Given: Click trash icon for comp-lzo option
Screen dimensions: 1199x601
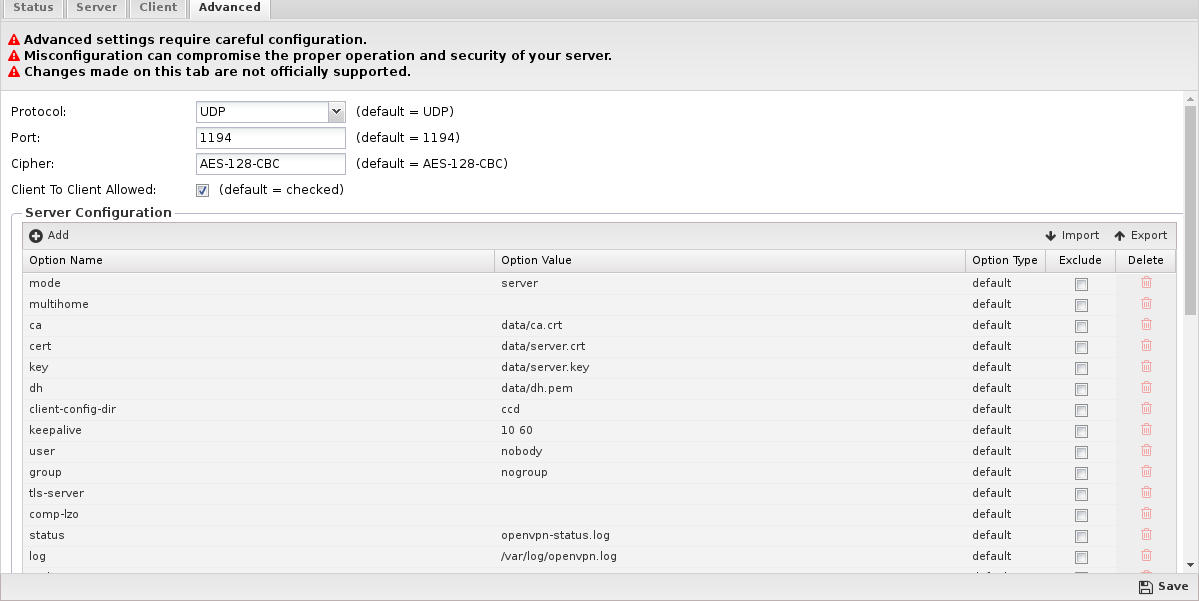Looking at the screenshot, I should (1146, 514).
